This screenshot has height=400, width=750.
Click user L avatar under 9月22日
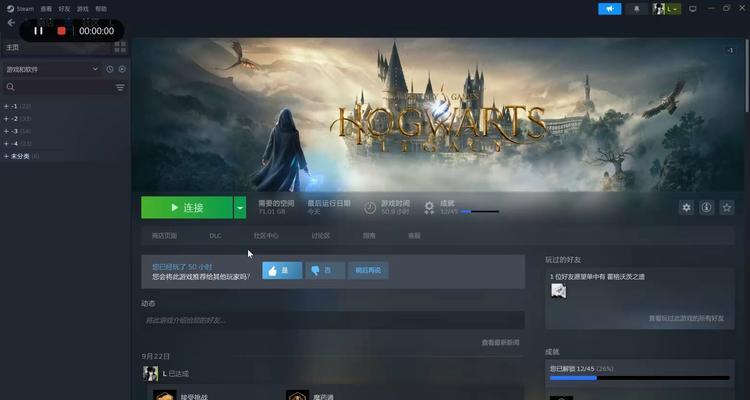click(151, 374)
